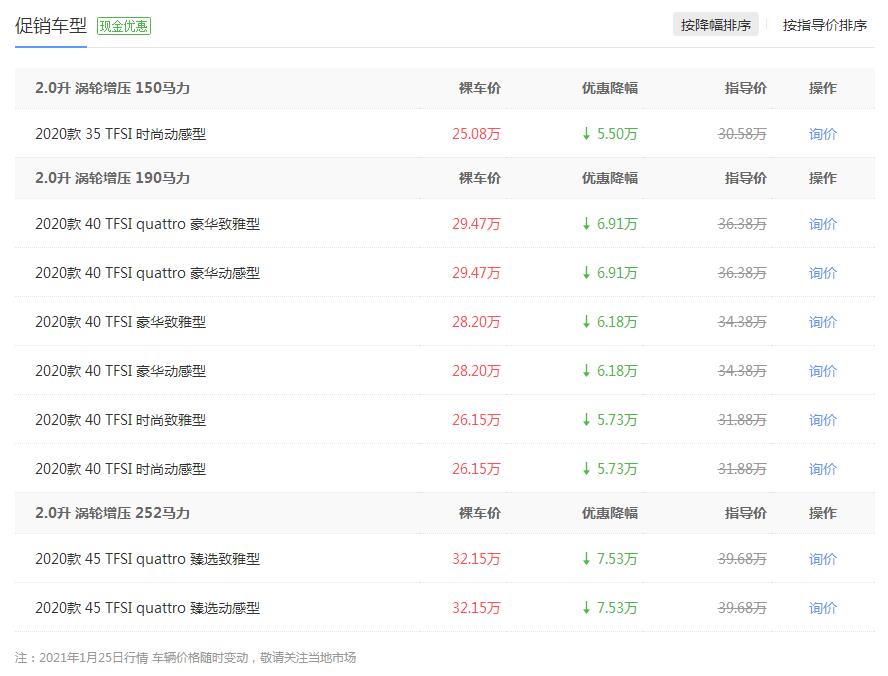The width and height of the screenshot is (888, 676).
Task: Click 询价 for 40 TFSI 豪华动感型
Action: [x=822, y=371]
